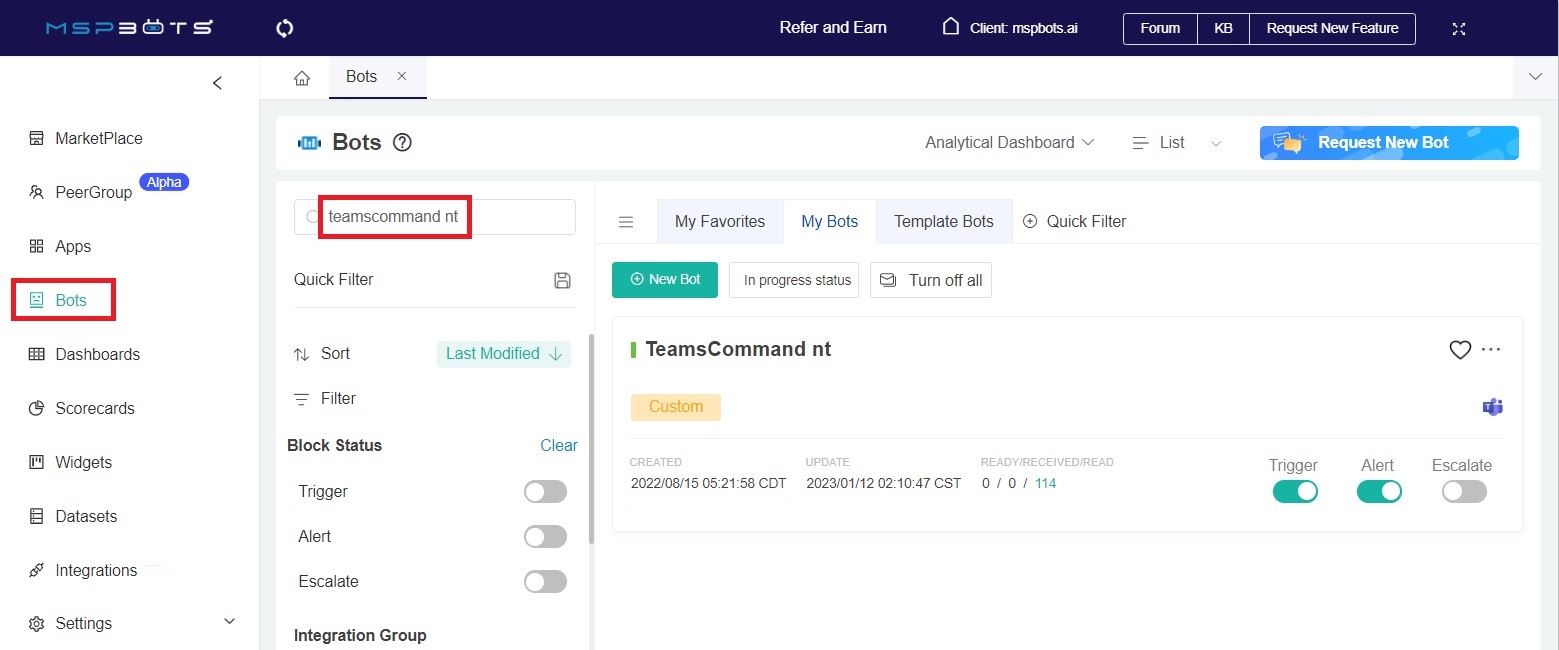The height and width of the screenshot is (650, 1559).
Task: Open Dashboards from the sidebar
Action: [97, 354]
